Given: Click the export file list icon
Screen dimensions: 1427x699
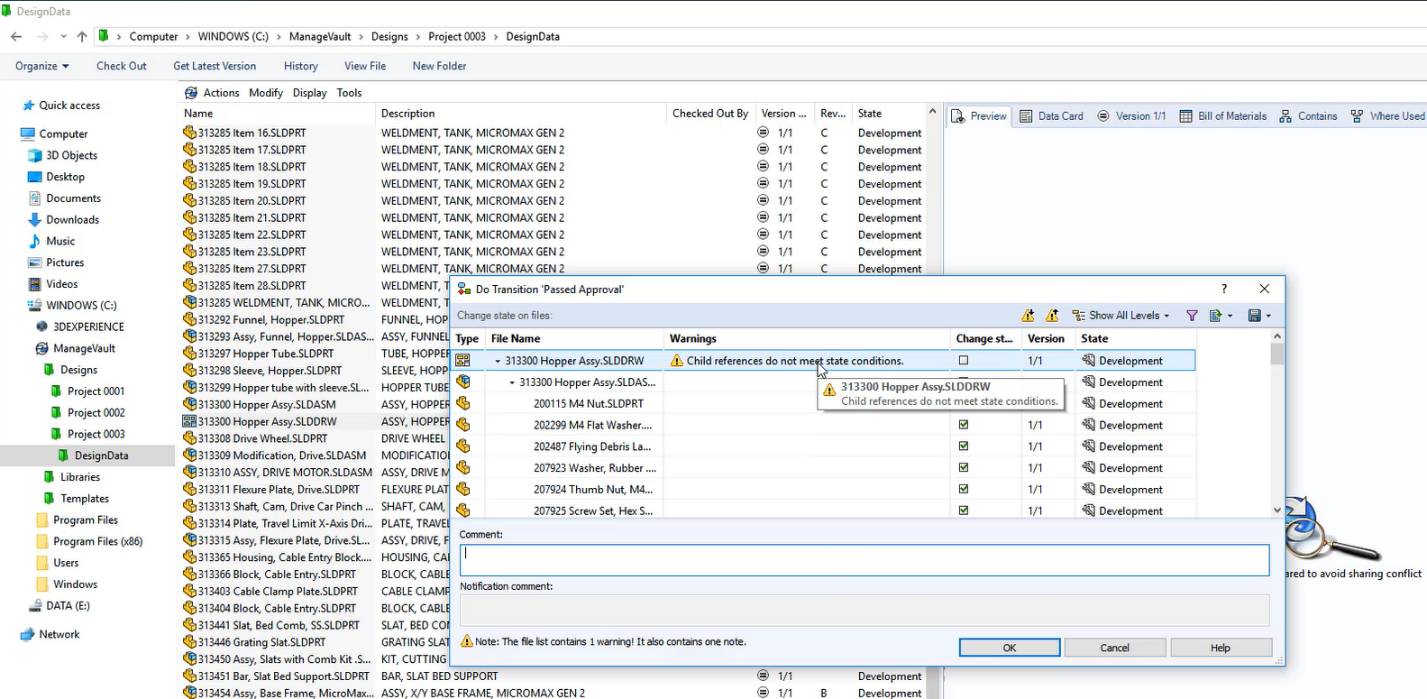Looking at the screenshot, I should pyautogui.click(x=1216, y=316).
